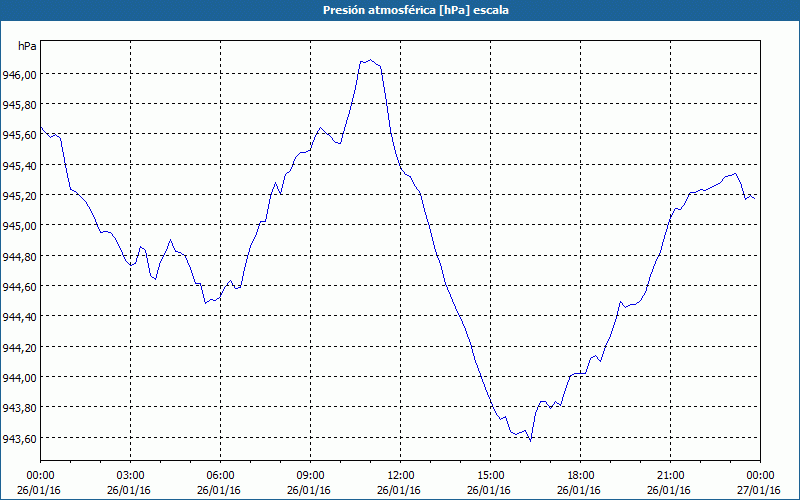Select the 945,00 y-axis value

[19, 226]
